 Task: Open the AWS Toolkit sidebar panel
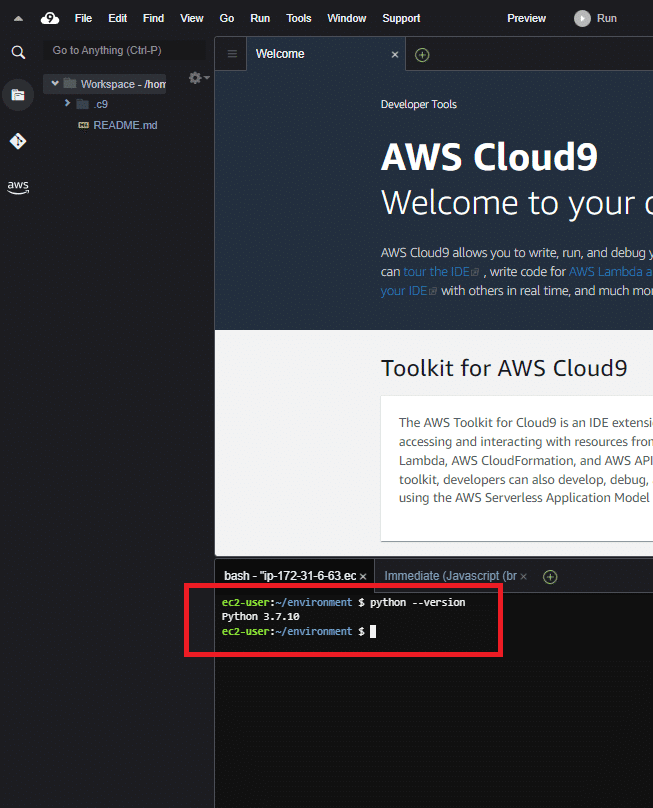tap(18, 187)
